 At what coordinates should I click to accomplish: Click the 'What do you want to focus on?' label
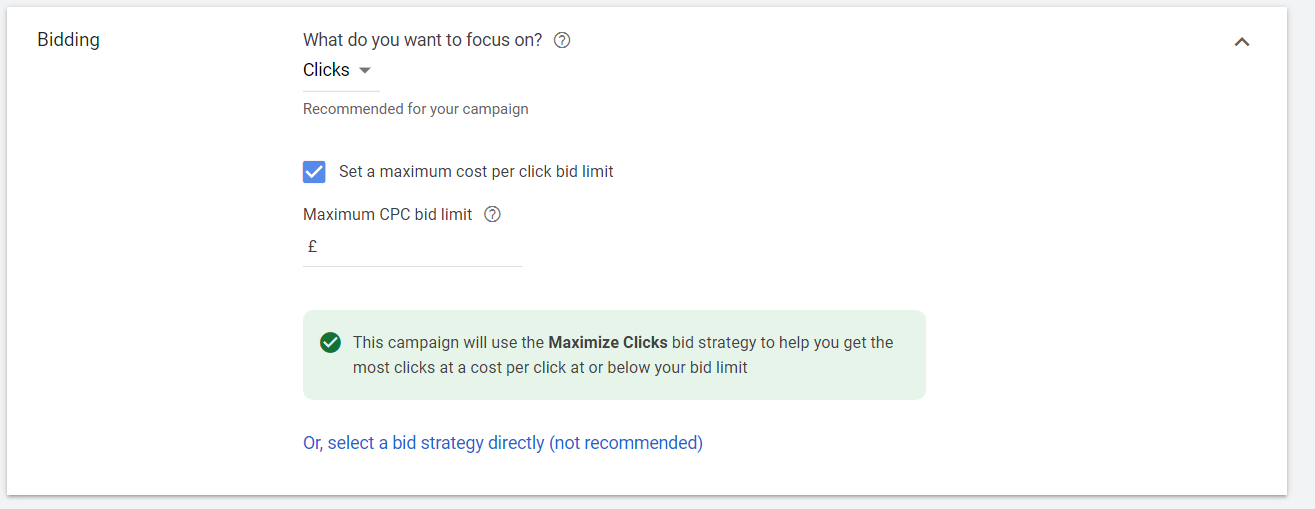click(x=422, y=41)
